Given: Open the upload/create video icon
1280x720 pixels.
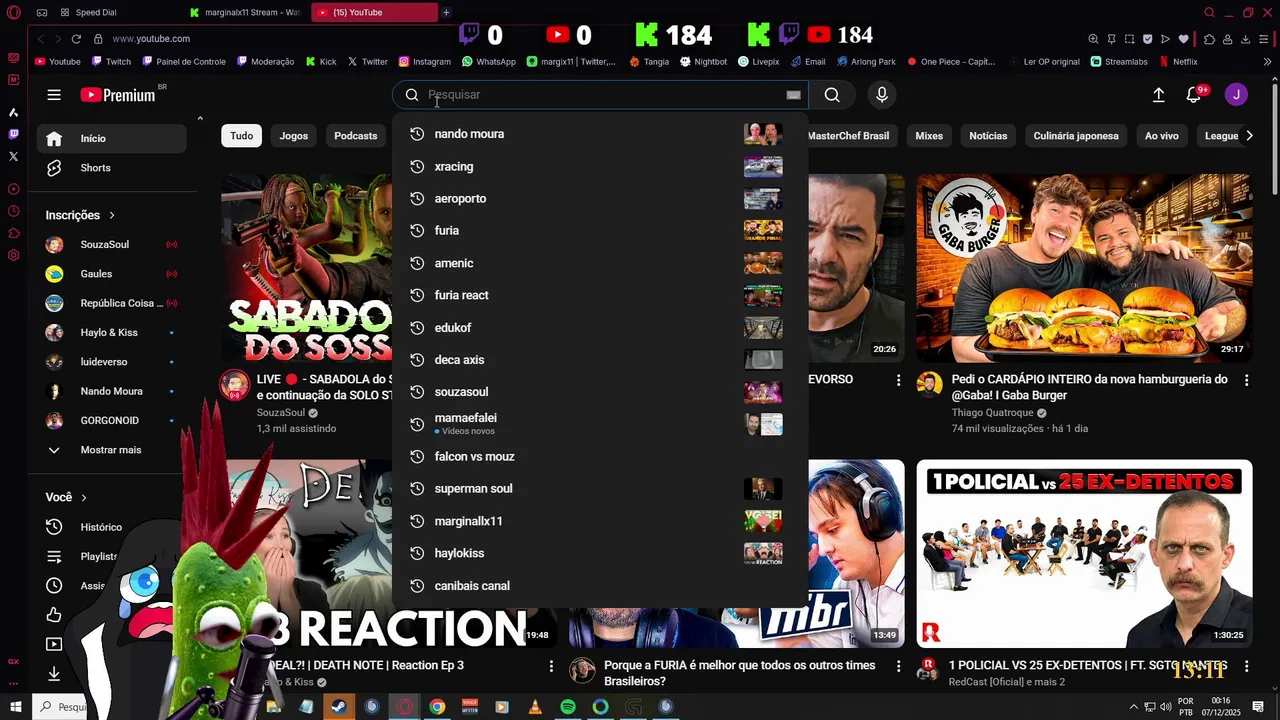Looking at the screenshot, I should point(1158,95).
